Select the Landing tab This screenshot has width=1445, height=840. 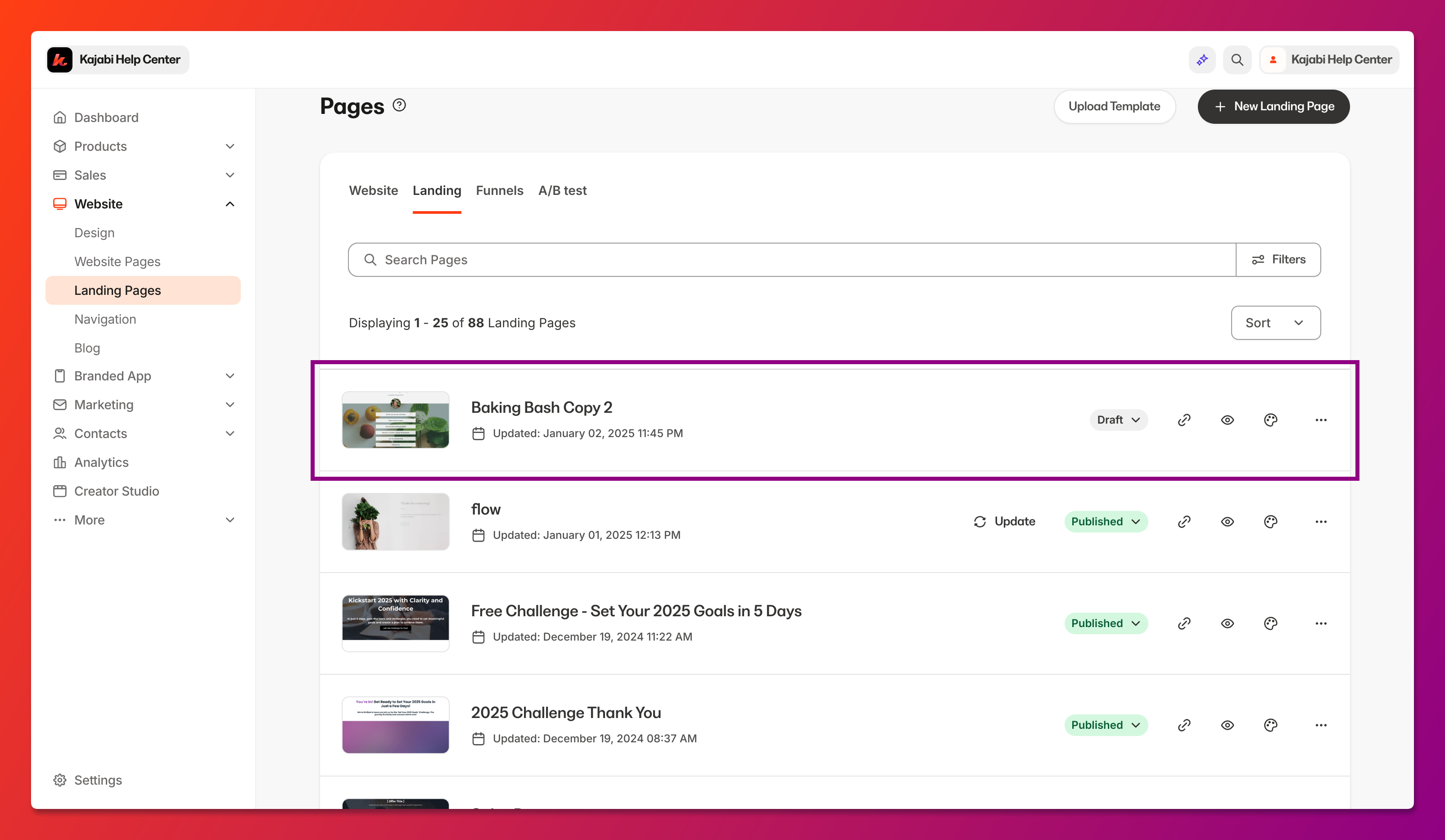pos(437,190)
